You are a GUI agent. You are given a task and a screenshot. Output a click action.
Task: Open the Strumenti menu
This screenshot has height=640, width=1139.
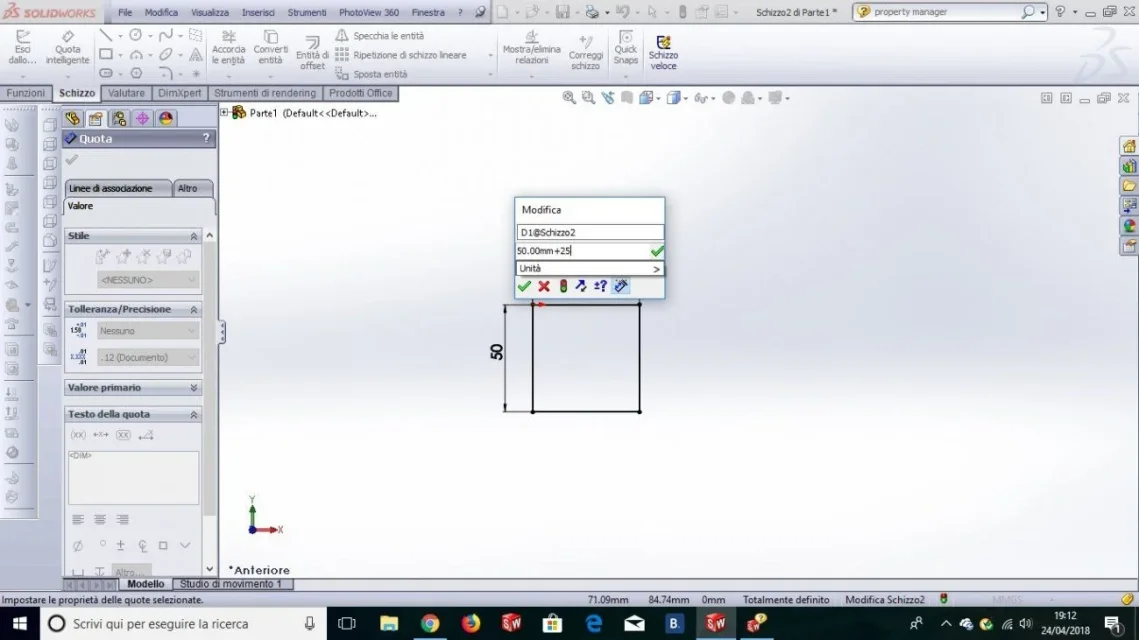(307, 12)
